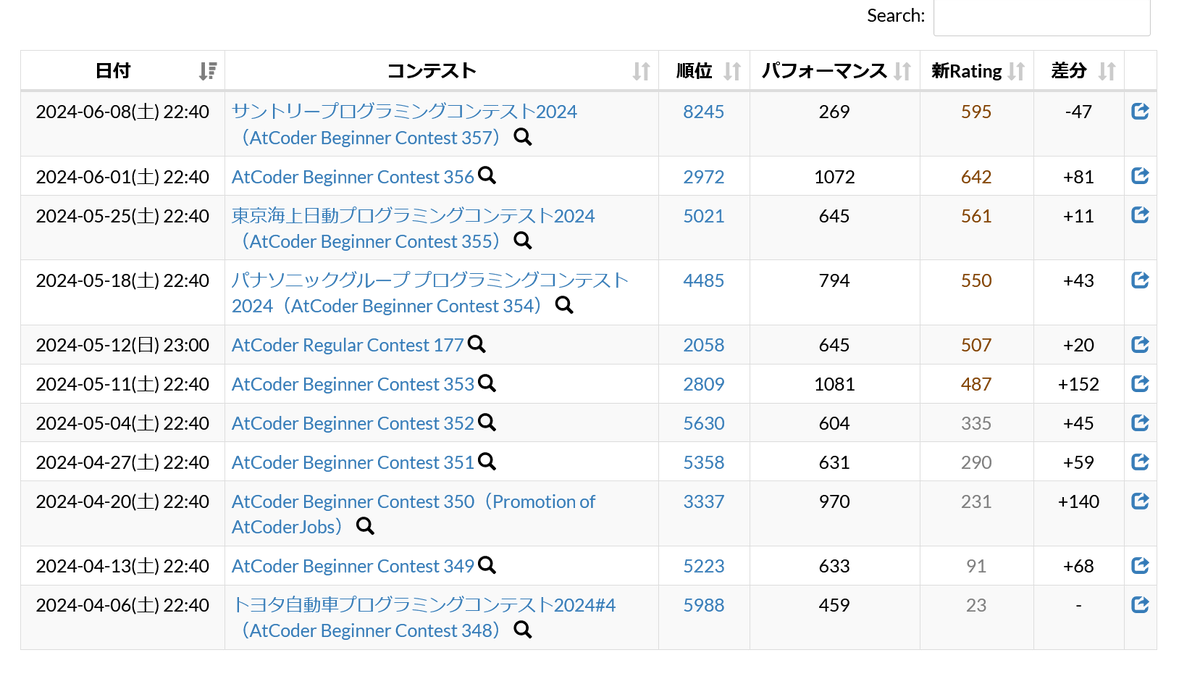Click the magnifier icon beside ABC 351
The width and height of the screenshot is (1200, 679).
(x=487, y=461)
